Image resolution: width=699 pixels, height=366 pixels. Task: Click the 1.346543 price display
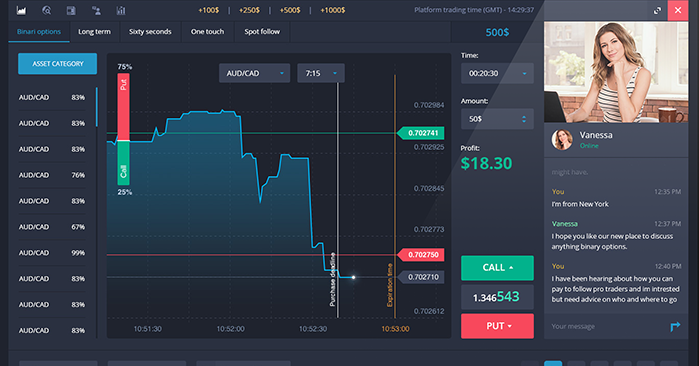[x=497, y=297]
